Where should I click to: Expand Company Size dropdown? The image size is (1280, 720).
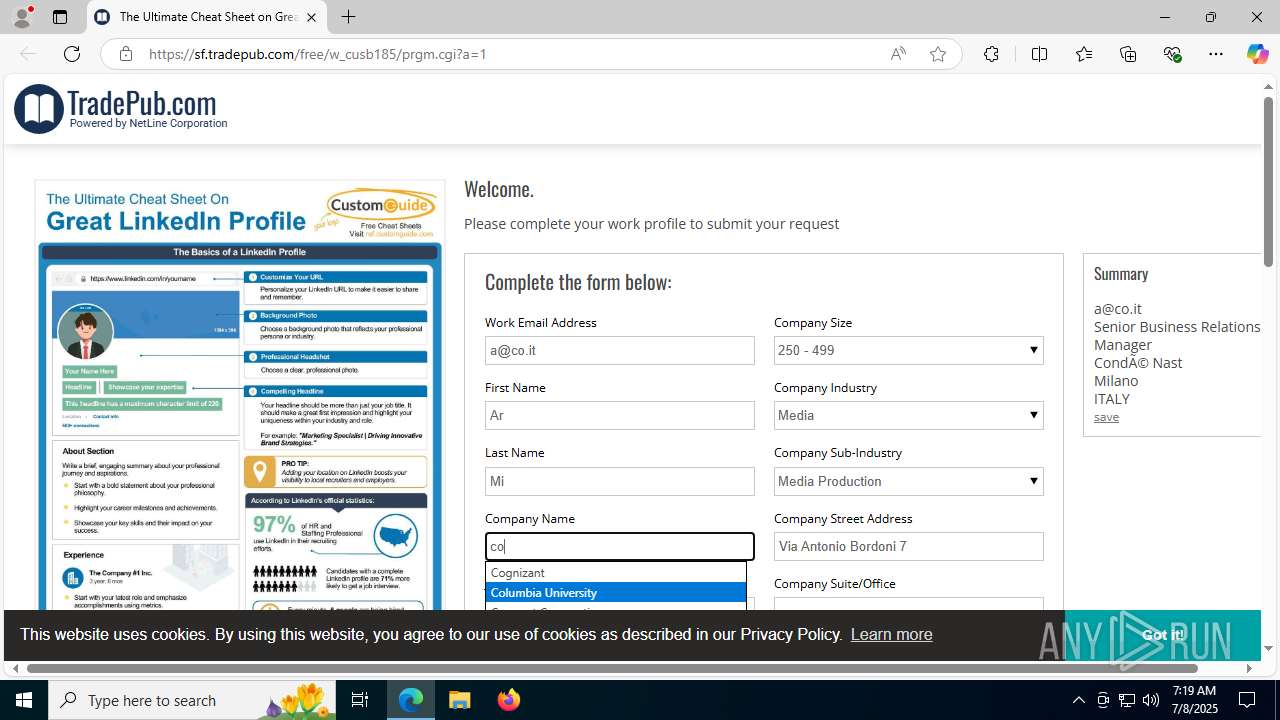(908, 350)
